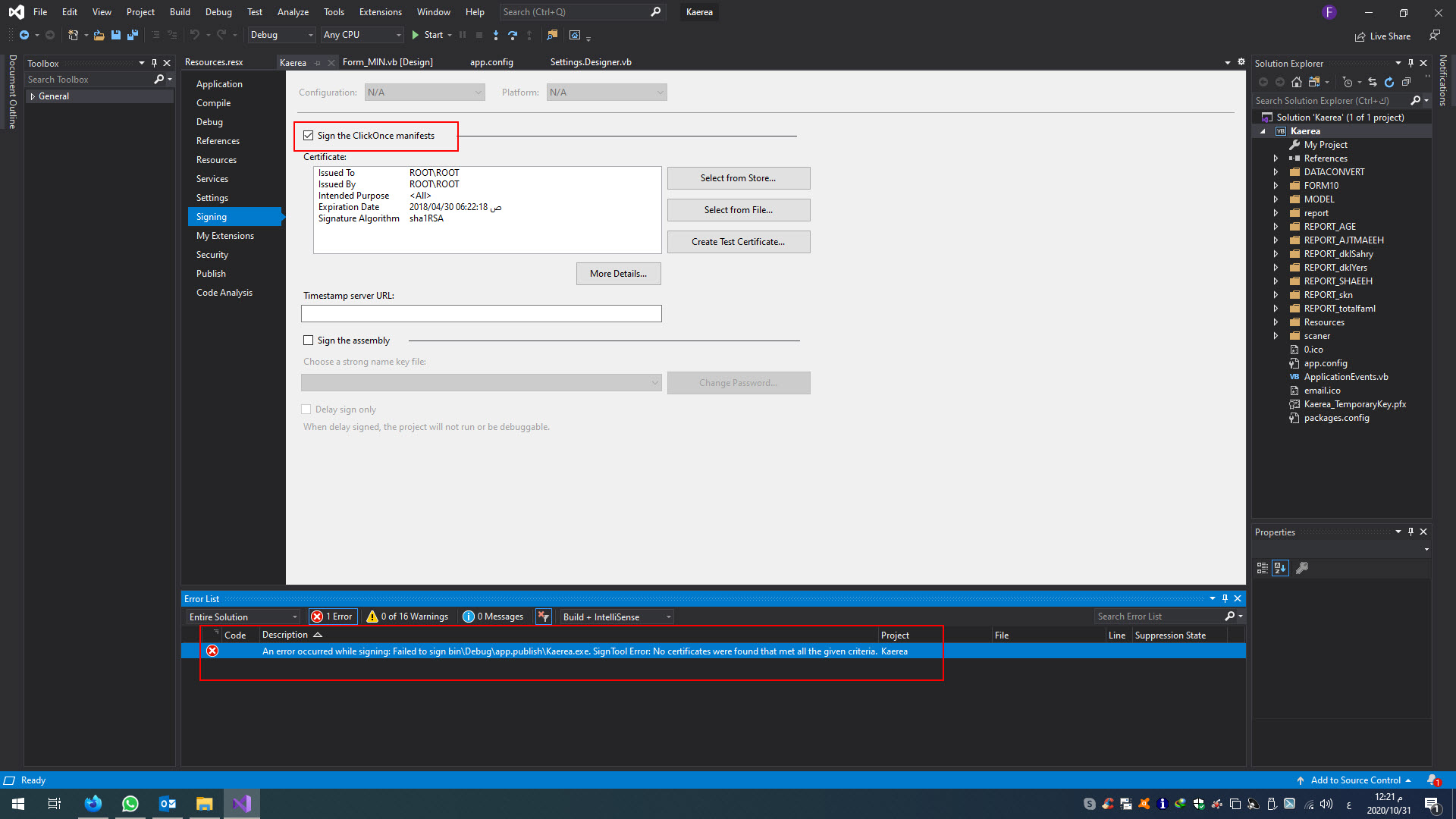
Task: Pin the Toolbox panel
Action: (x=154, y=63)
